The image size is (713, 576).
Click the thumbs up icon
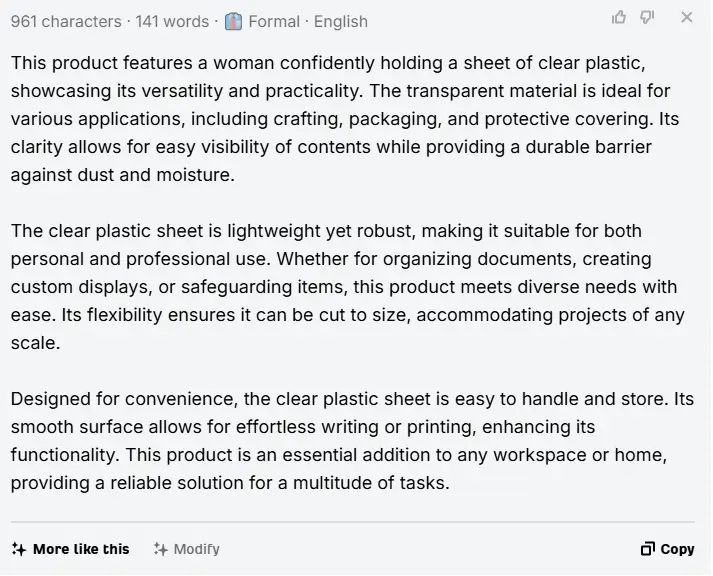pyautogui.click(x=619, y=18)
